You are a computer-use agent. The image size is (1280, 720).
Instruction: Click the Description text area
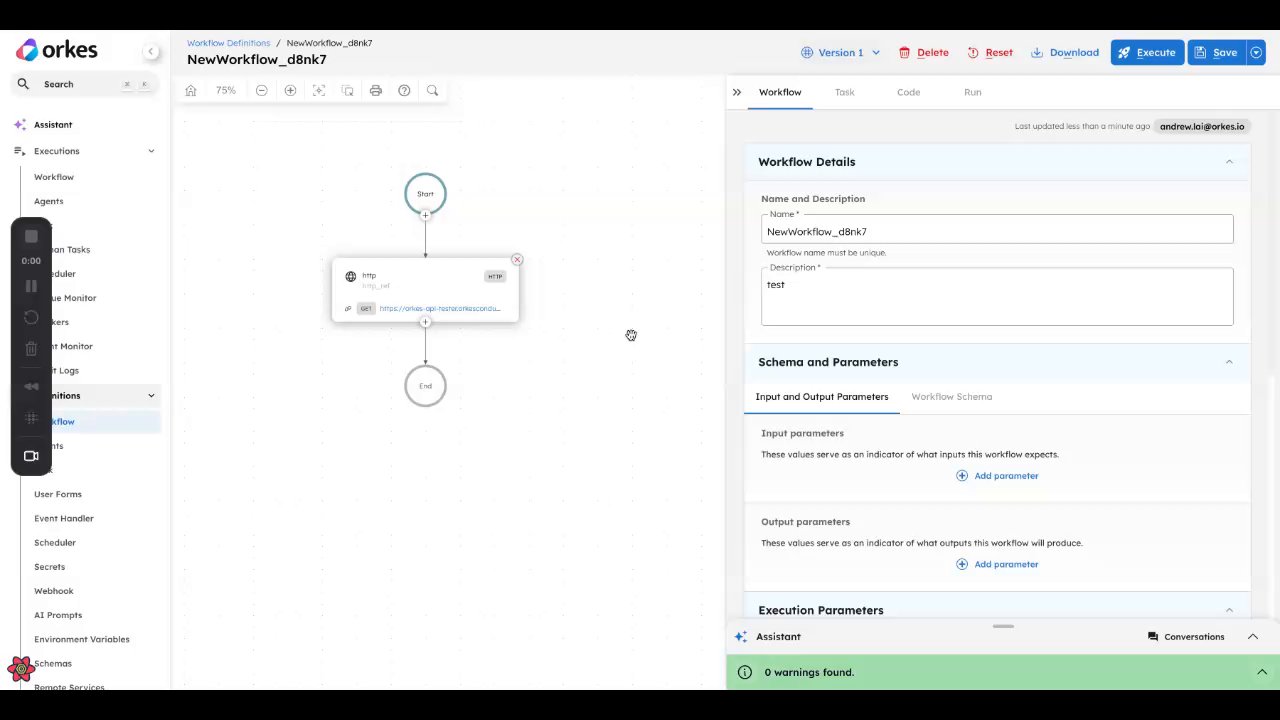coord(997,297)
